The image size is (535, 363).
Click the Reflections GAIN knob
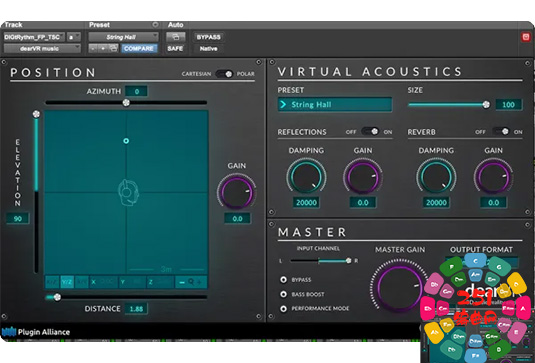(363, 177)
